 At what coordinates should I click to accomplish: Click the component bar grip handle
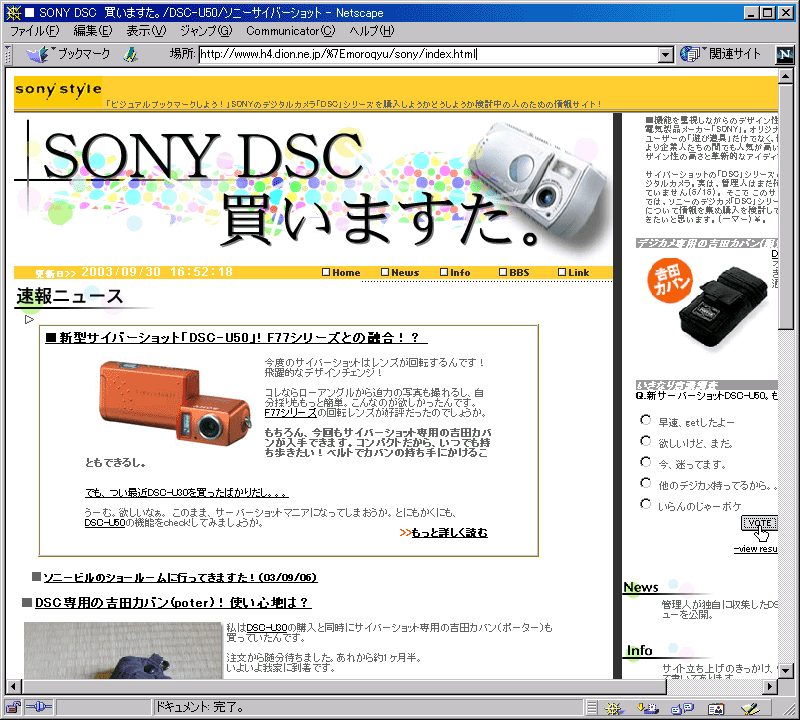(591, 708)
